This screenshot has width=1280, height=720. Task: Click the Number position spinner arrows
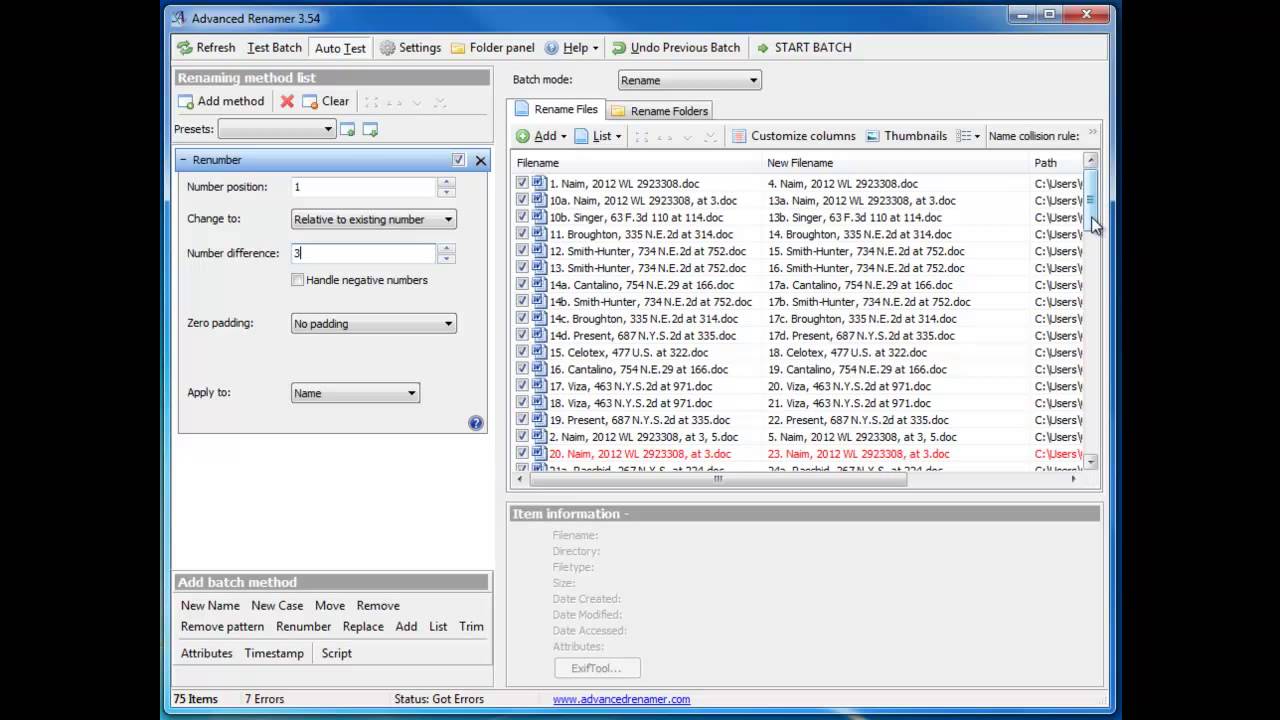(447, 187)
